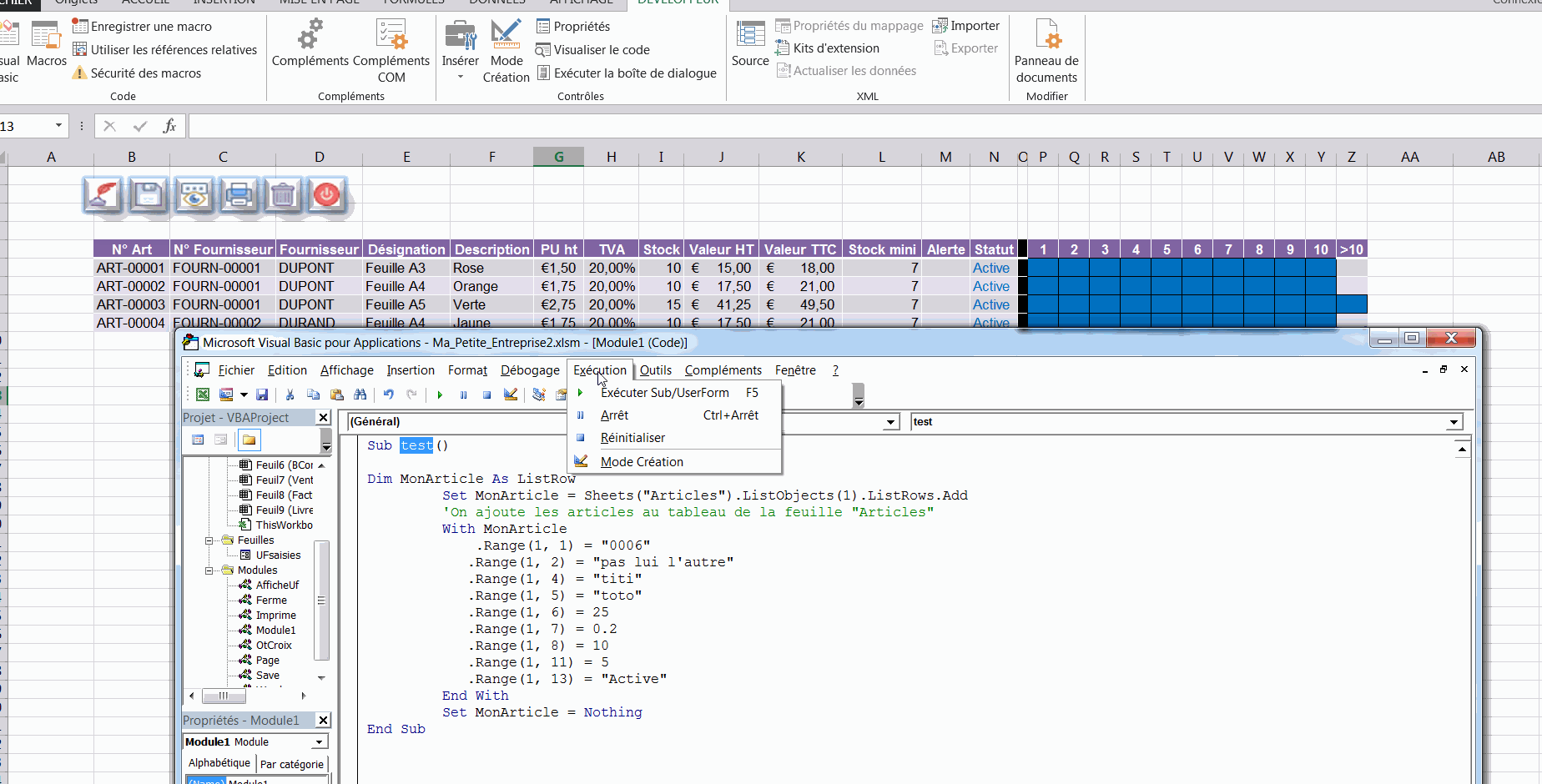Screen dimensions: 1542x784
Task: Click the Paste clipboard icon in VBA toolbar
Action: tap(337, 395)
